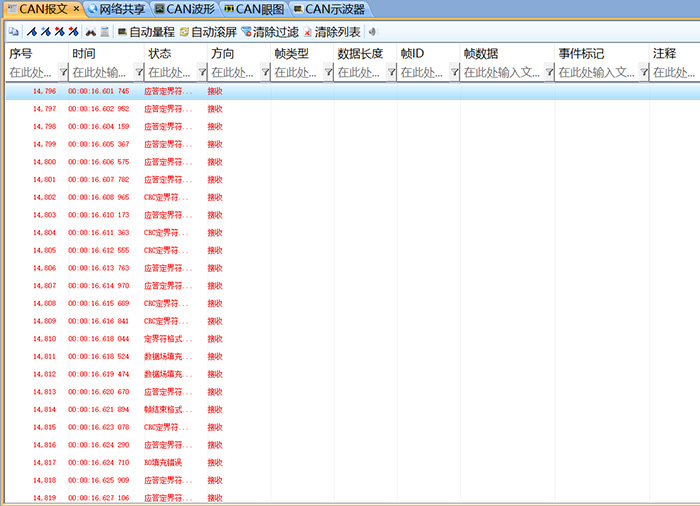
Task: Click 清除过滤 clear filter button
Action: tap(270, 32)
